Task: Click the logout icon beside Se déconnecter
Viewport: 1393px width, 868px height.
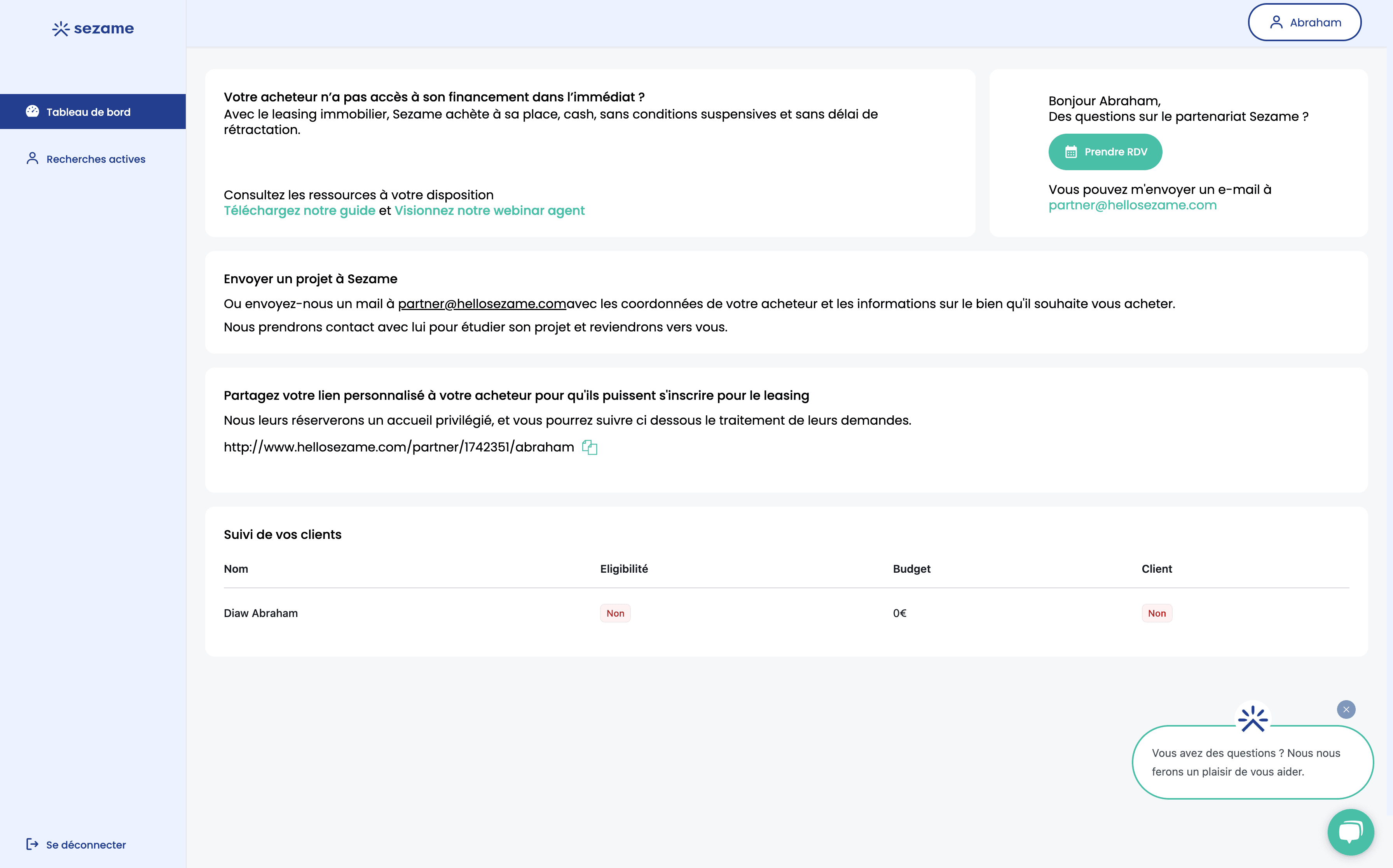Action: (x=31, y=844)
